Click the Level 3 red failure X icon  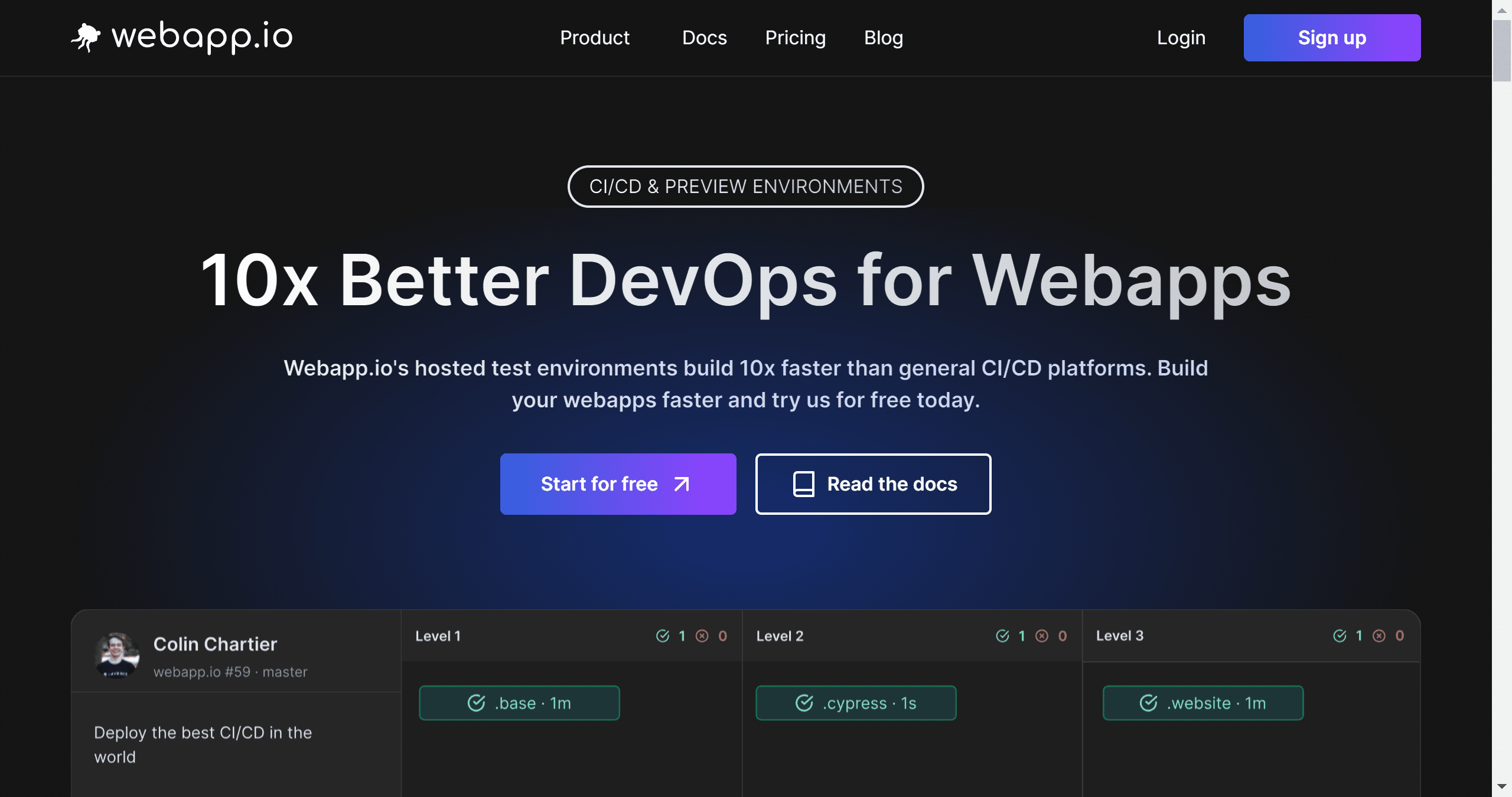(x=1379, y=636)
